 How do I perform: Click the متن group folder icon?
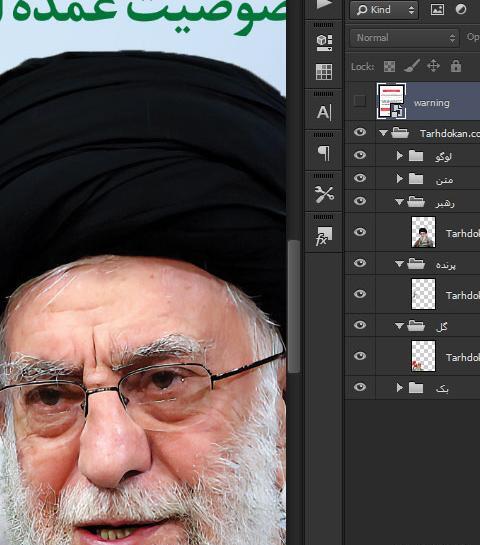click(416, 179)
